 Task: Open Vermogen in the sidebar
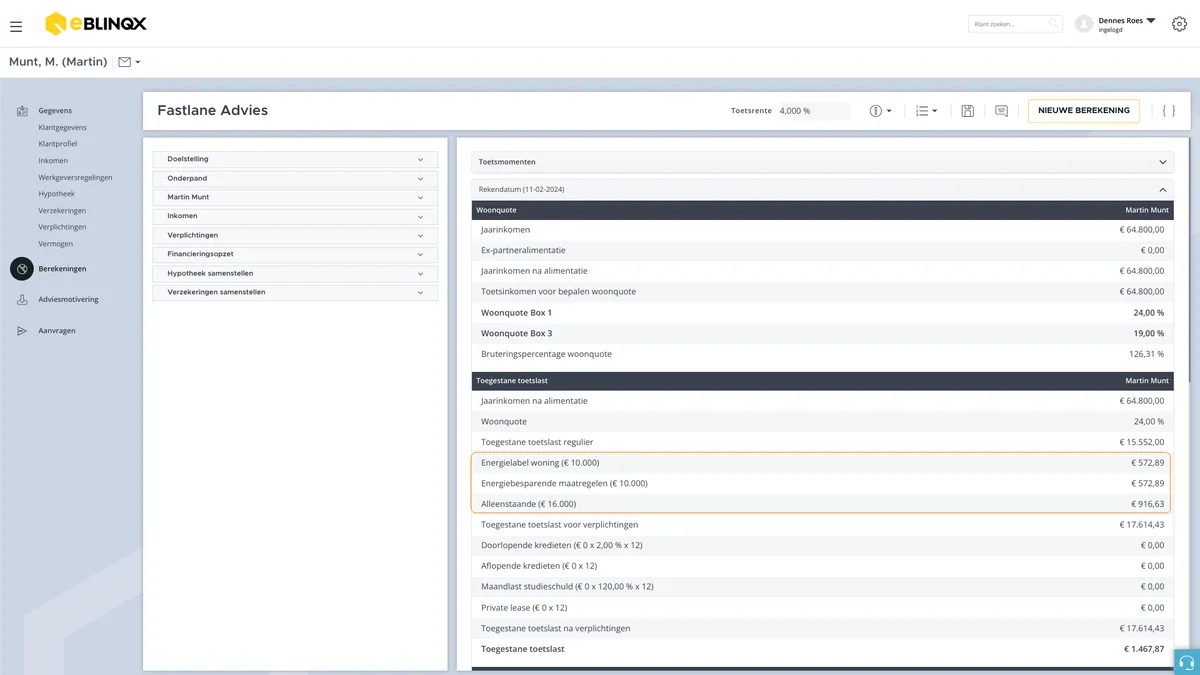[55, 244]
